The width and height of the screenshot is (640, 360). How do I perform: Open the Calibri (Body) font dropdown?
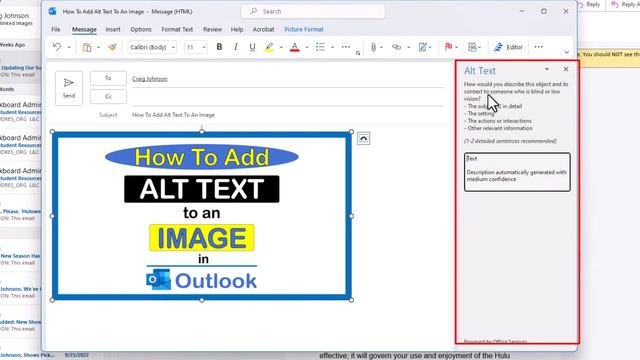152,47
